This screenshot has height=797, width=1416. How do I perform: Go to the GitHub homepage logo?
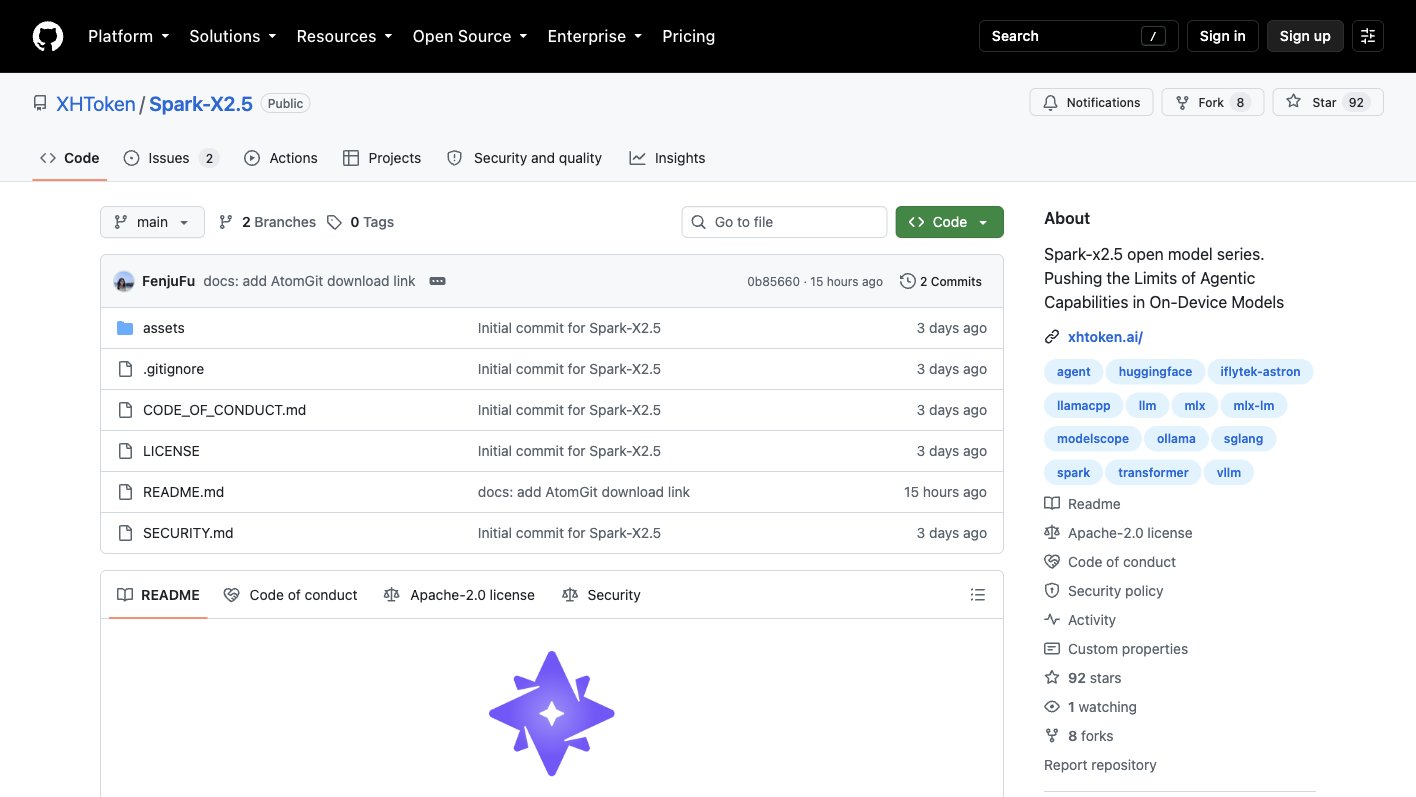click(48, 36)
